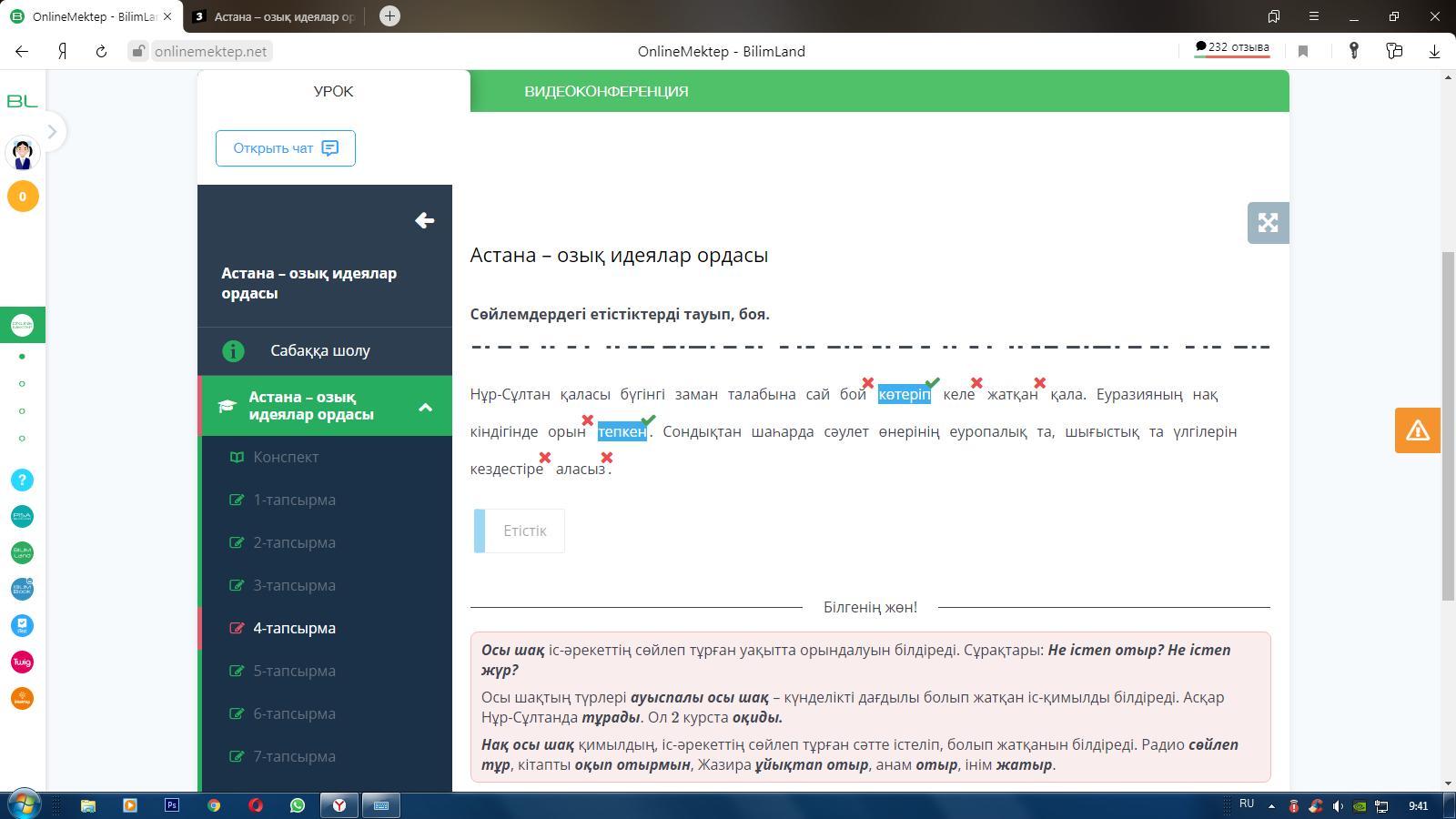Select the Етістік color marker
1456x819 pixels.
[520, 531]
